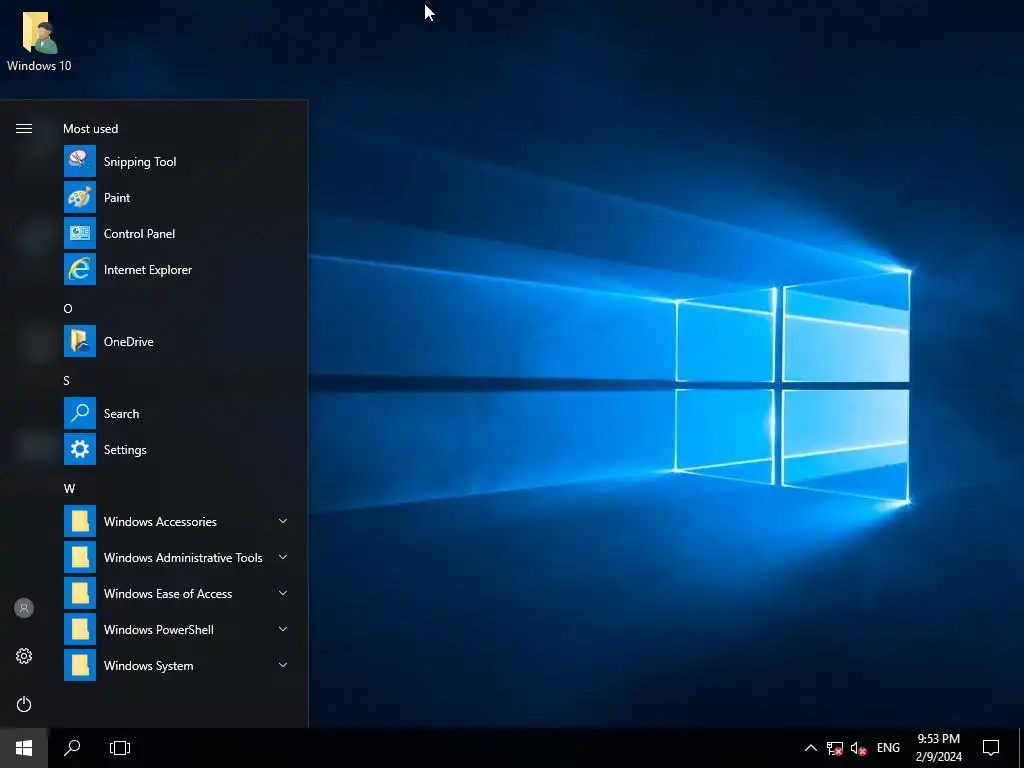Click the muted volume tray icon
Viewport: 1024px width, 768px height.
pyautogui.click(x=858, y=748)
